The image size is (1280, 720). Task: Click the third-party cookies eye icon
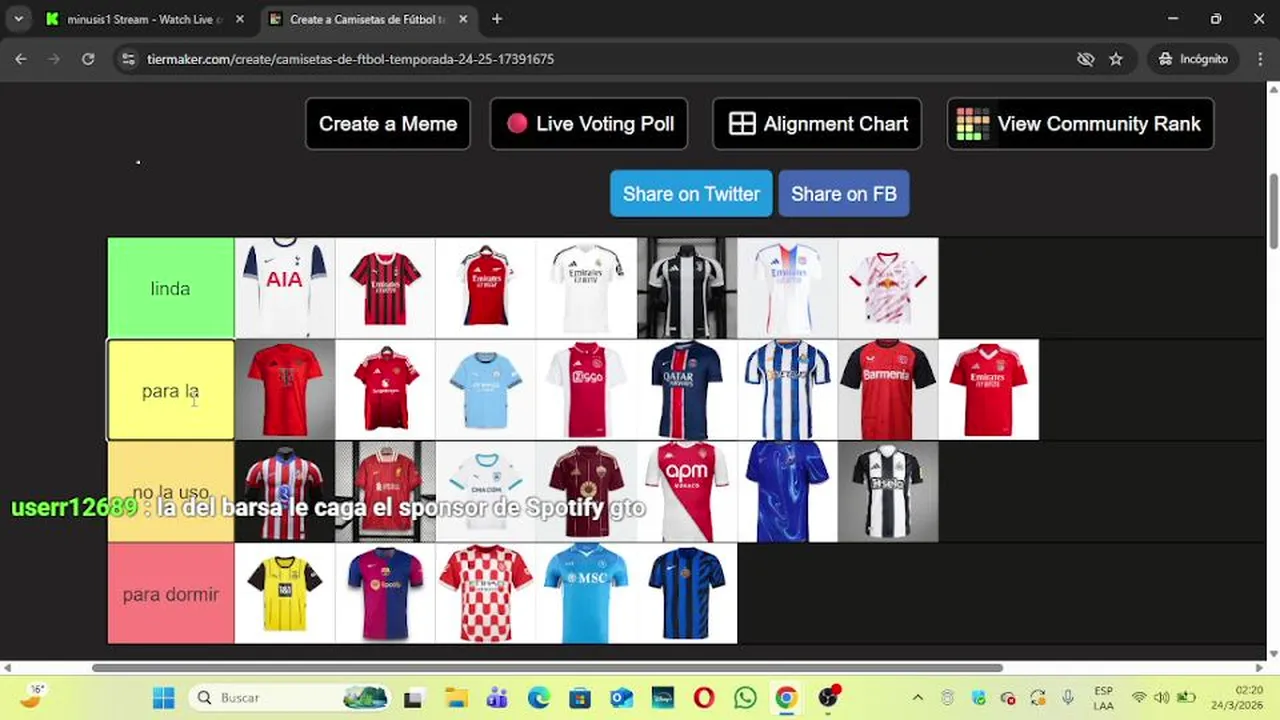coord(1085,59)
